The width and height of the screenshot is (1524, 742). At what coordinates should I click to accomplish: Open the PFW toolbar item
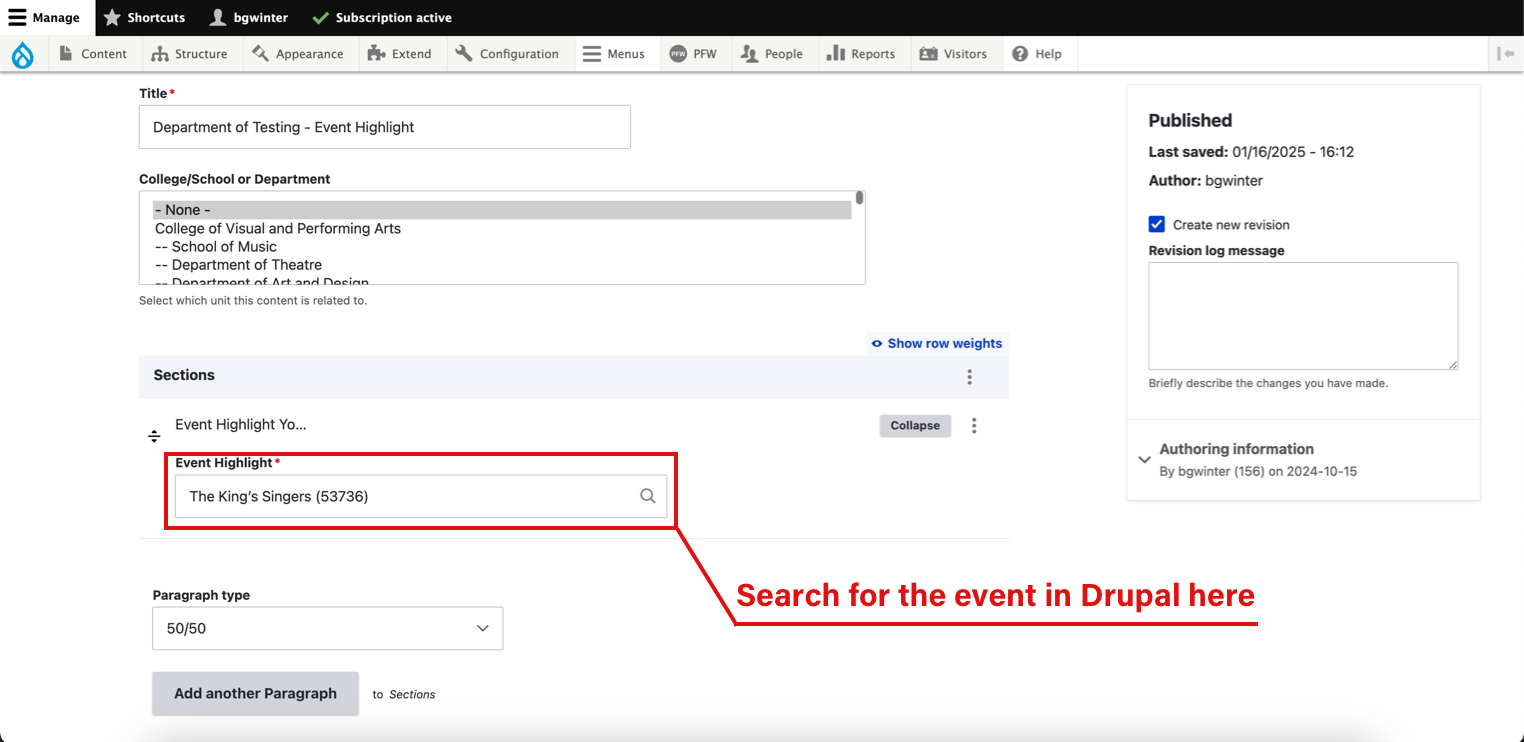point(694,54)
